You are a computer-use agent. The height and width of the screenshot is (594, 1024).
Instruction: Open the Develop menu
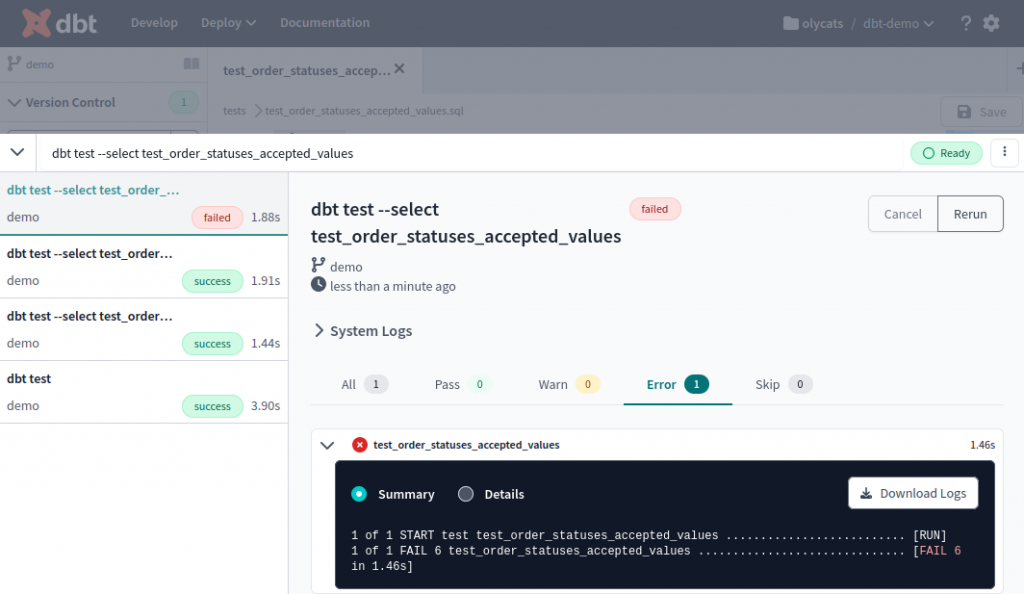[x=154, y=23]
